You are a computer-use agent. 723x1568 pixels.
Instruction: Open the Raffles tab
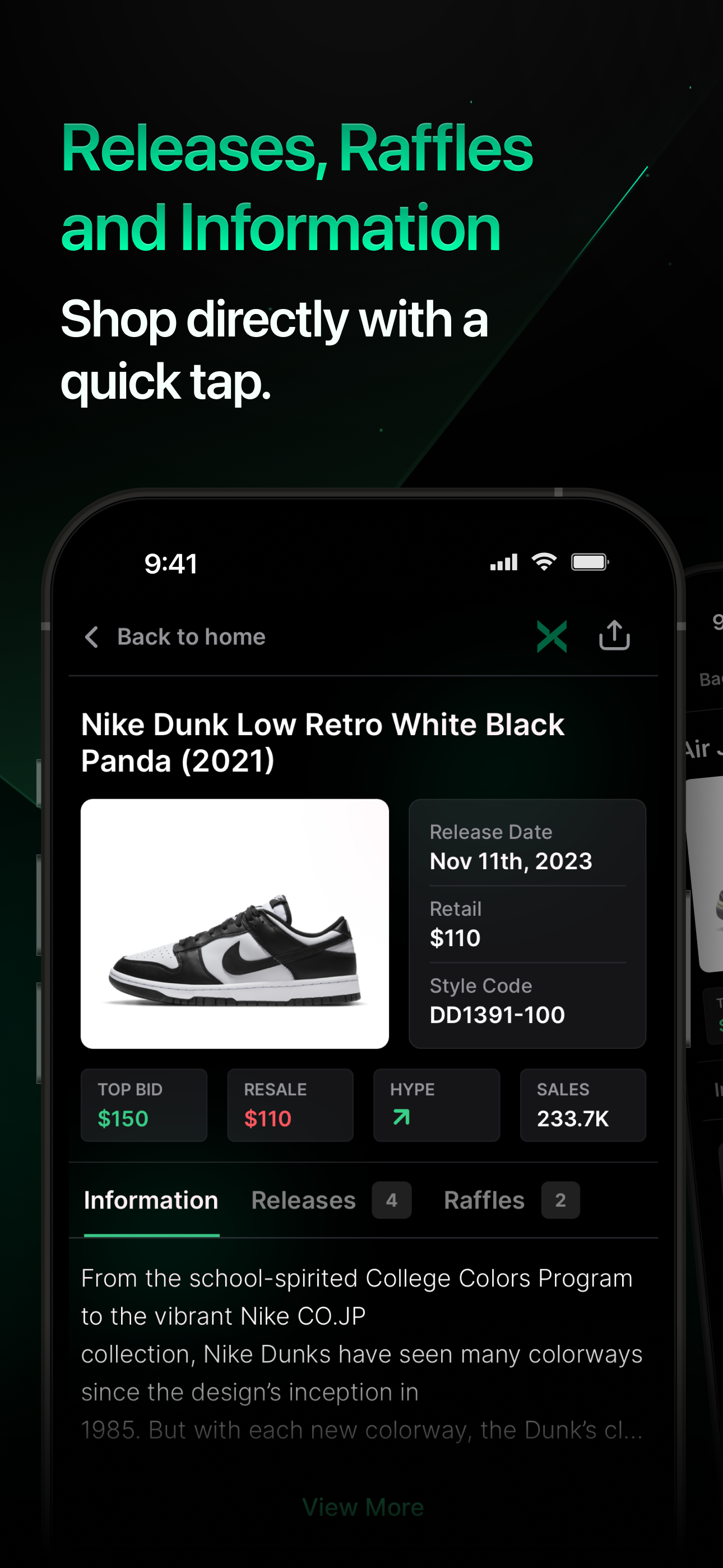coord(484,1200)
